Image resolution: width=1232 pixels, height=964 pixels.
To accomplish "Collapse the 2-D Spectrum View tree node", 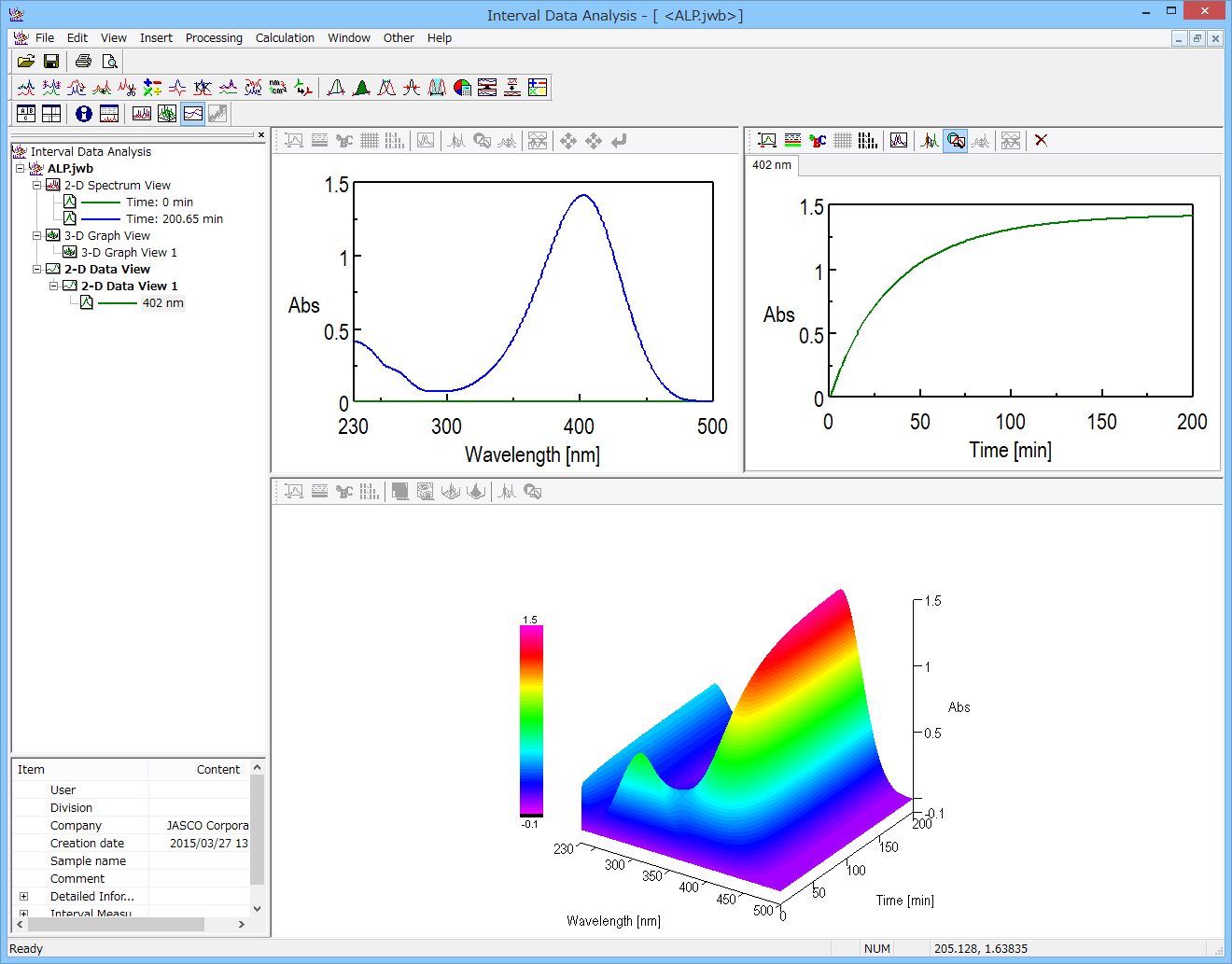I will click(x=37, y=185).
